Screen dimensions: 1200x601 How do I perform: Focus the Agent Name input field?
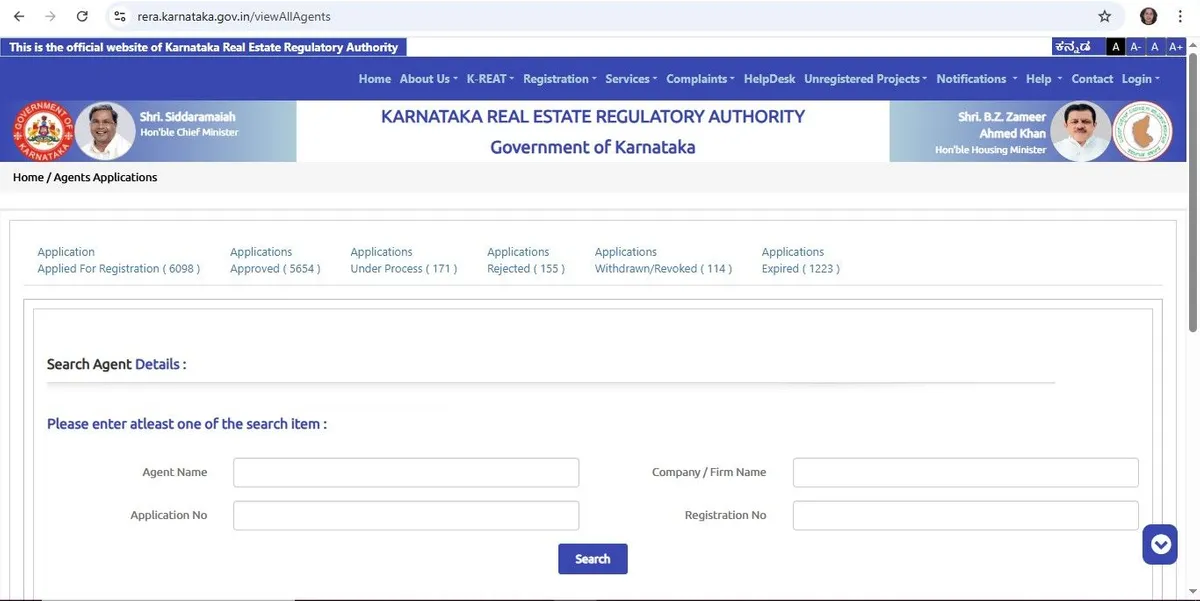406,472
